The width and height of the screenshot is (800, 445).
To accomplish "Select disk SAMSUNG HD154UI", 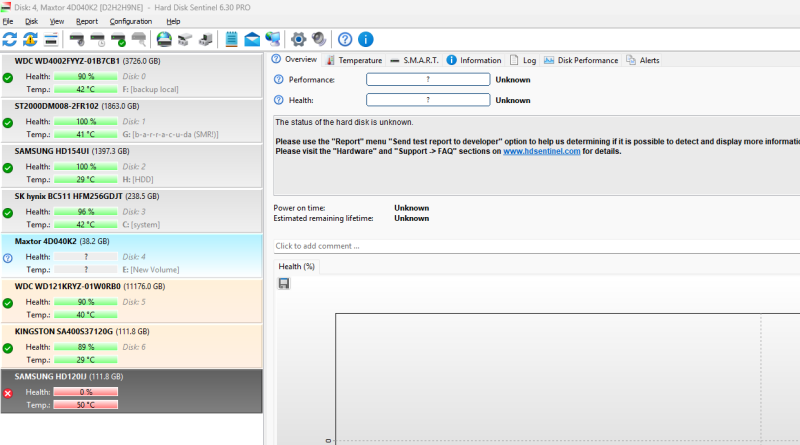I will tap(132, 165).
